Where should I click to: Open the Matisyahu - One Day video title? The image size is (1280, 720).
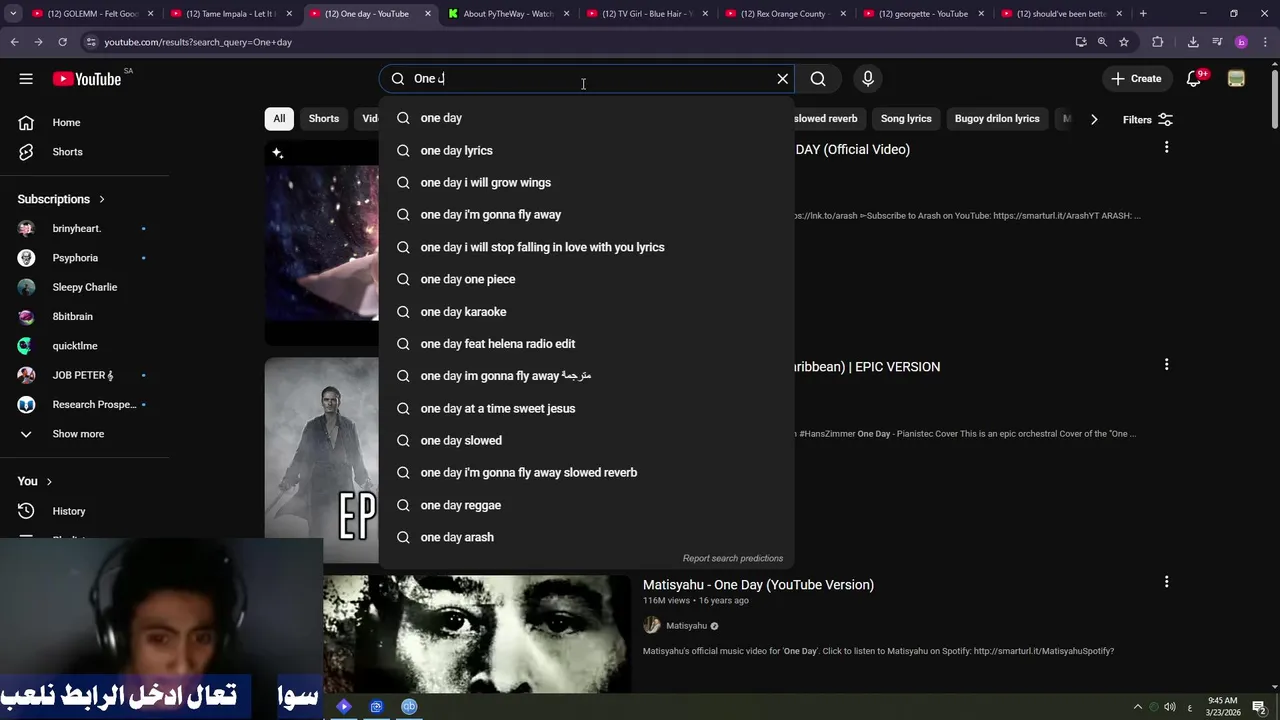click(x=758, y=585)
